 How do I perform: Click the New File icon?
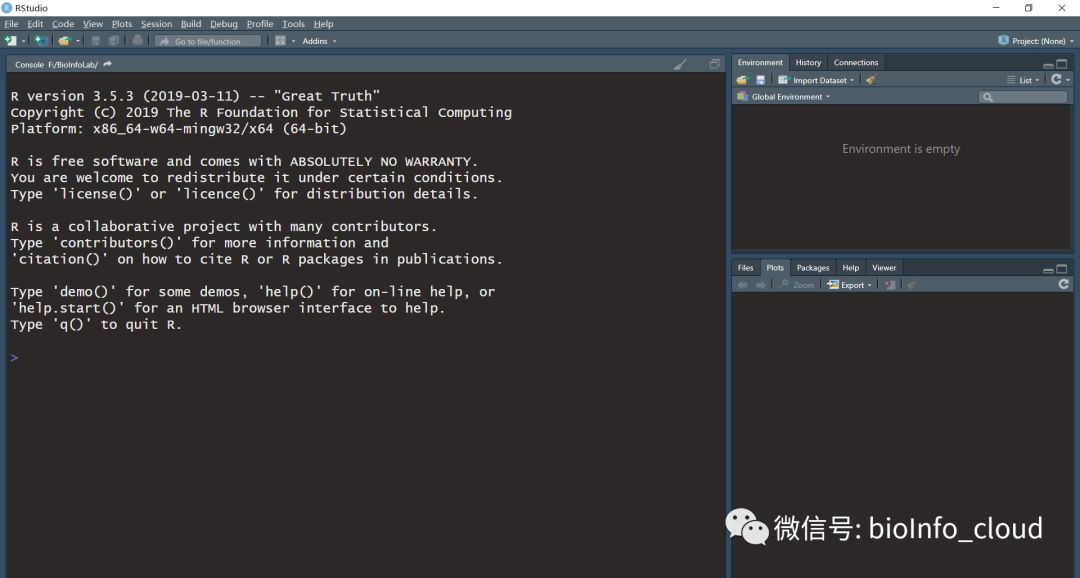pos(10,41)
